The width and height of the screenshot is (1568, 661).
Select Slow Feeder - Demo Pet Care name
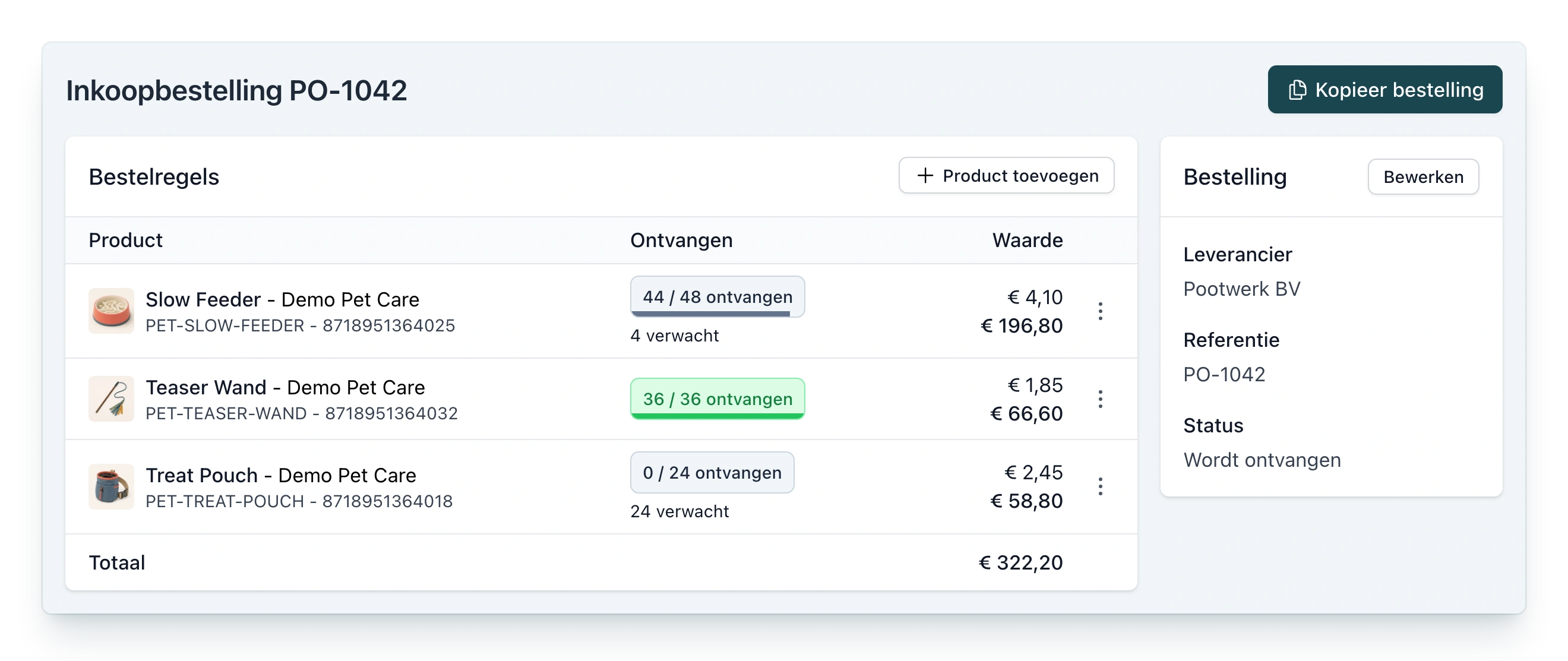point(283,299)
